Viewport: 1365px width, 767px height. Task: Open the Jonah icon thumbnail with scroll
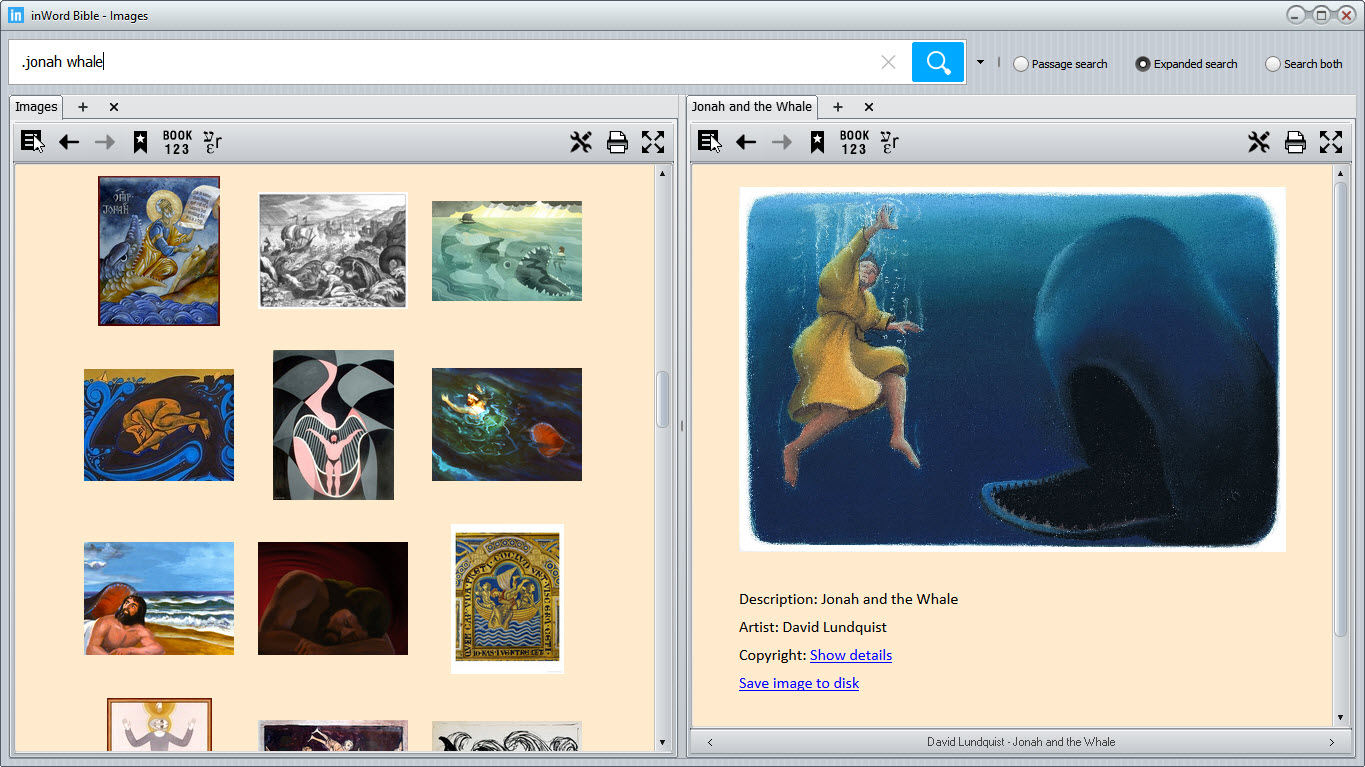click(x=159, y=251)
